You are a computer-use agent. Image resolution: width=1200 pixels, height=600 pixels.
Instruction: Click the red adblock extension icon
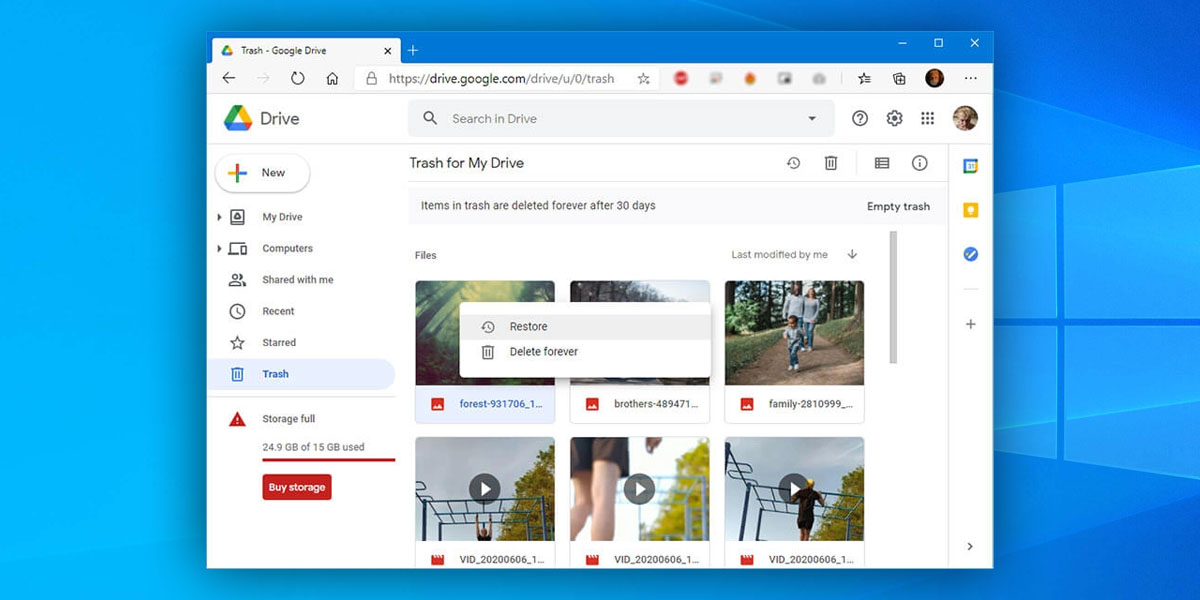[681, 78]
